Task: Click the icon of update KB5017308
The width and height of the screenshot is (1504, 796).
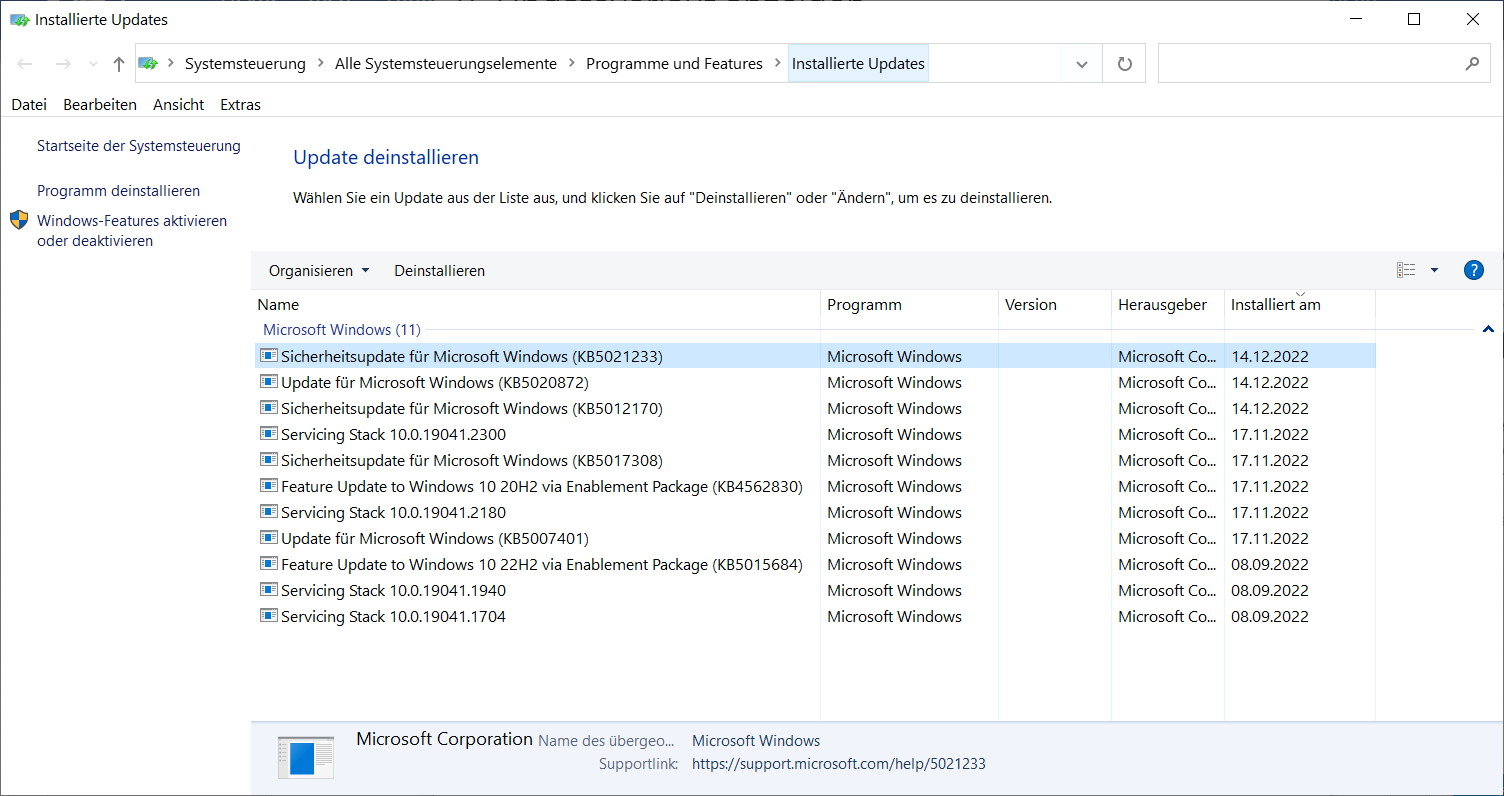Action: click(x=268, y=460)
